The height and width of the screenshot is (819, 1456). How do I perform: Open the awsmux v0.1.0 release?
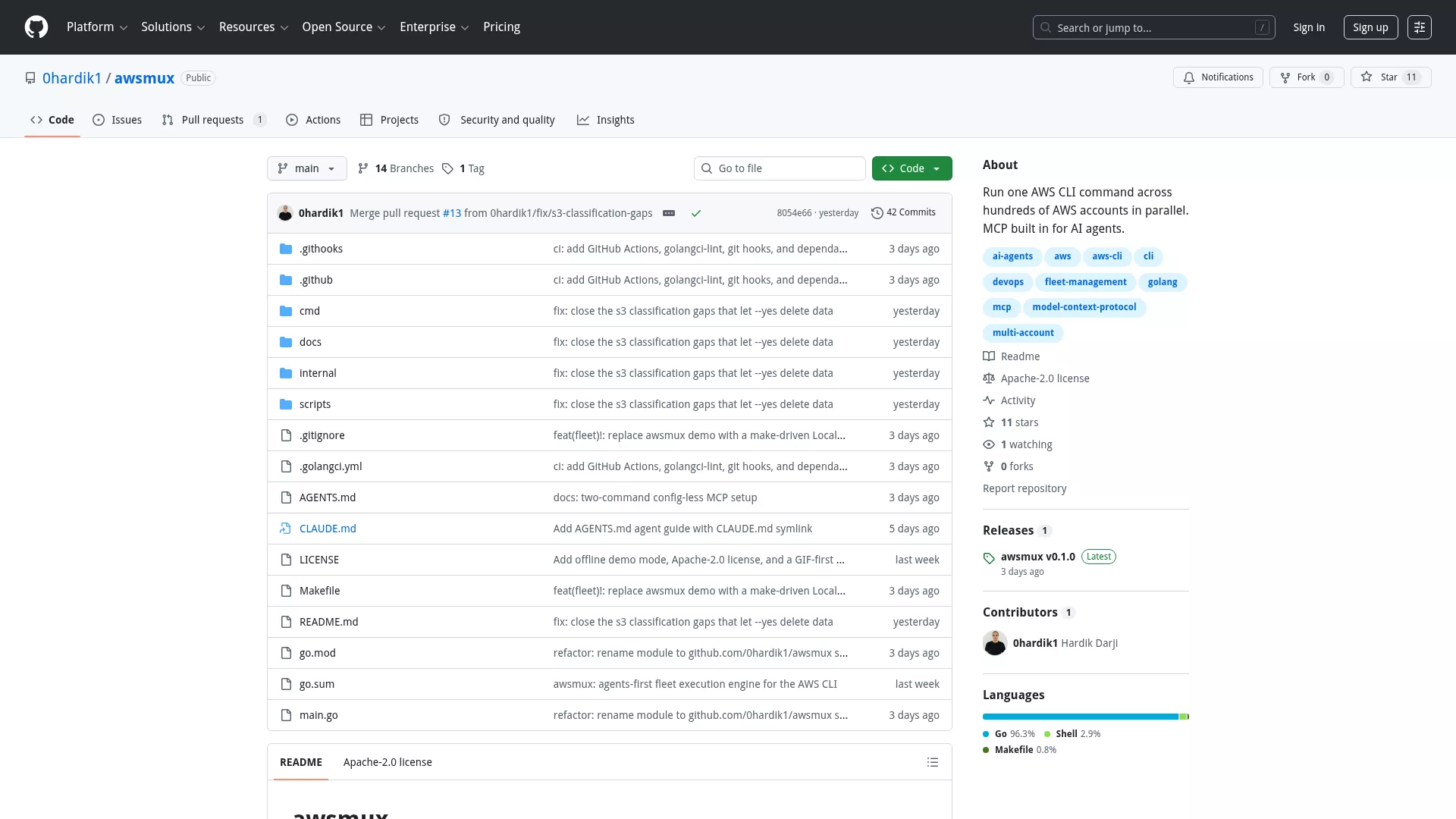pyautogui.click(x=1038, y=557)
